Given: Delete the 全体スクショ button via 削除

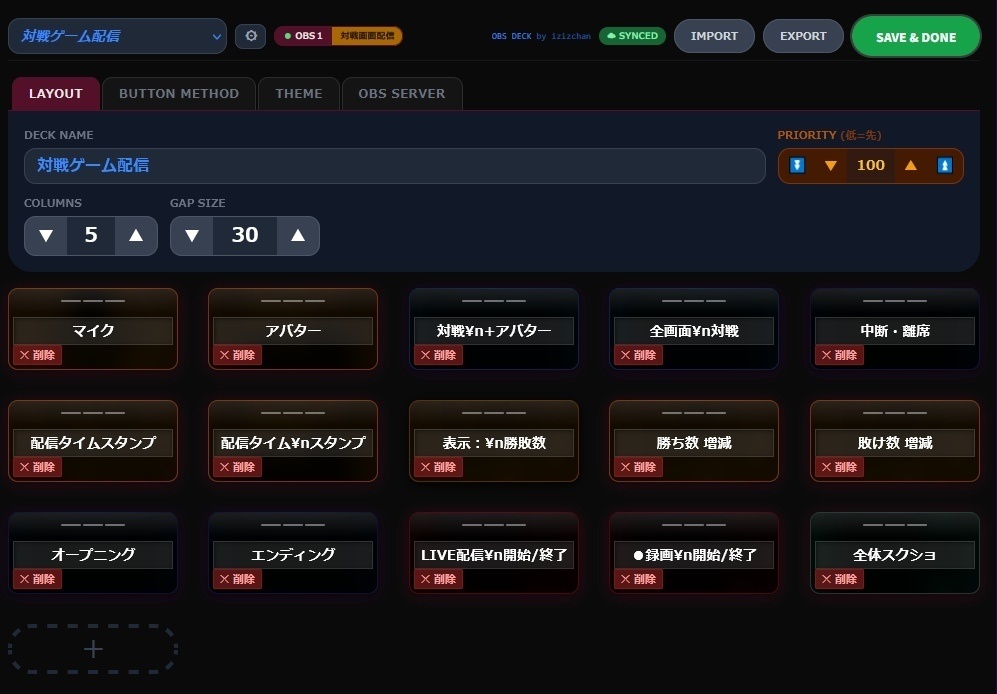Looking at the screenshot, I should tap(839, 578).
